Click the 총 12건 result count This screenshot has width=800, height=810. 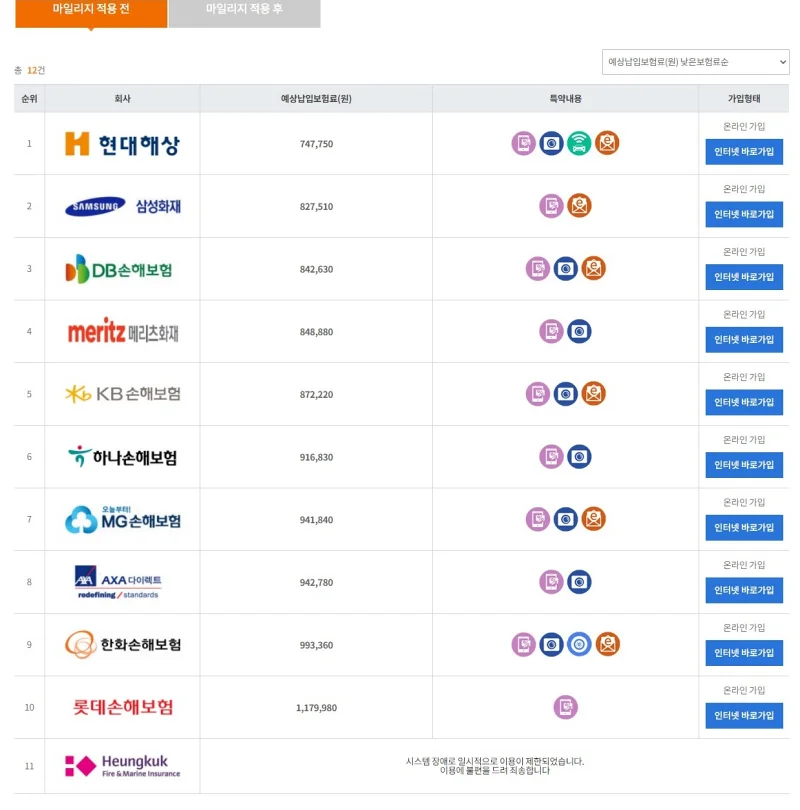(x=30, y=70)
